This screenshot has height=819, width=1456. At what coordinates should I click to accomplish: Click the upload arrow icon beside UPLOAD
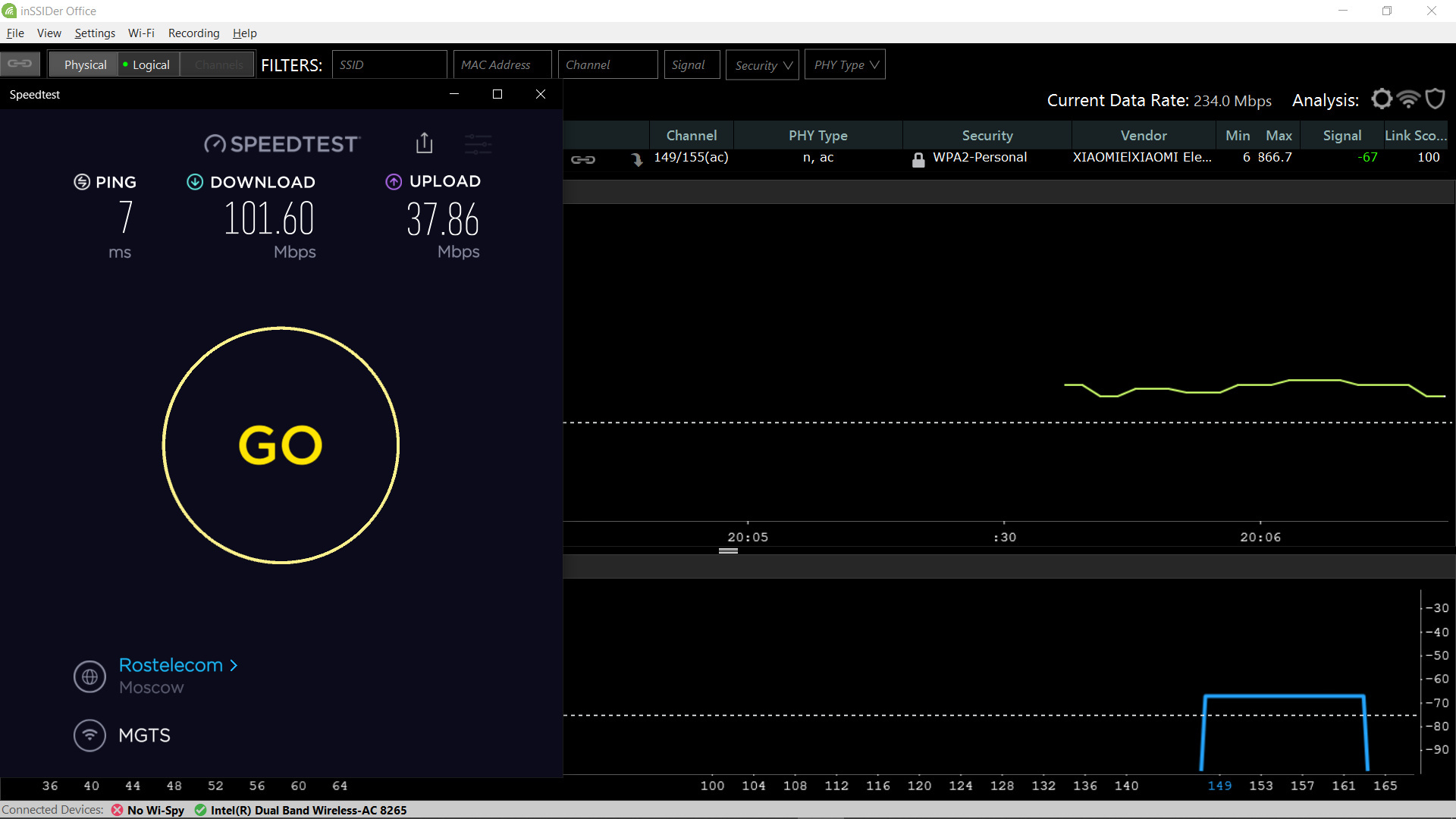click(x=394, y=181)
